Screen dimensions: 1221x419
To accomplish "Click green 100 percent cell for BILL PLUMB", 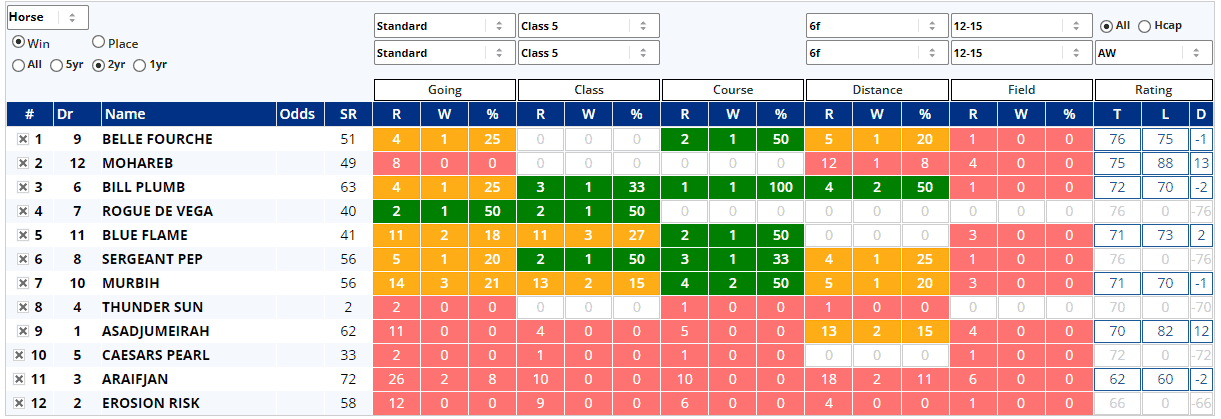I will (781, 187).
